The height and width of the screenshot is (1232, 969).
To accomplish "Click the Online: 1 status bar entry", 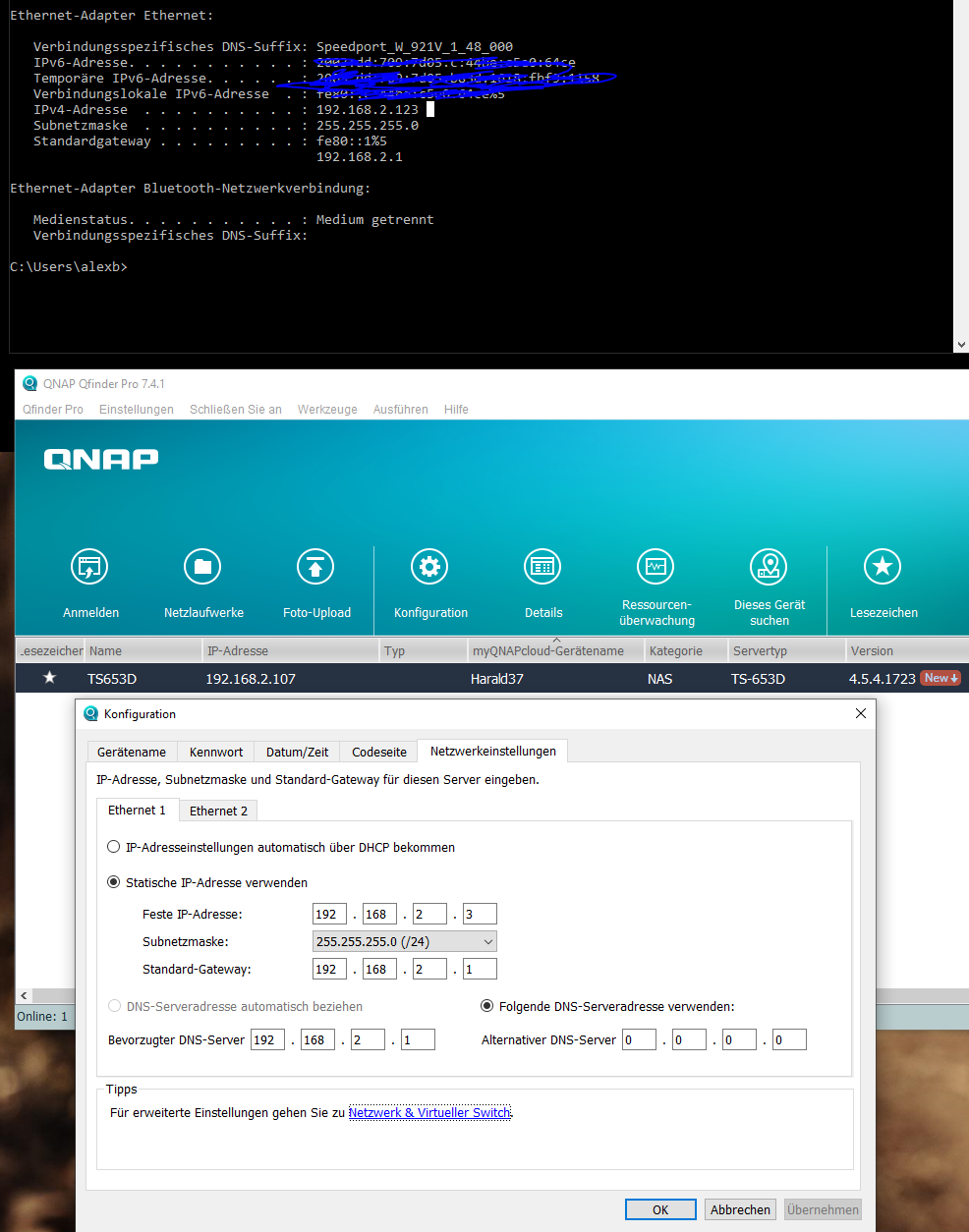I will [42, 1016].
